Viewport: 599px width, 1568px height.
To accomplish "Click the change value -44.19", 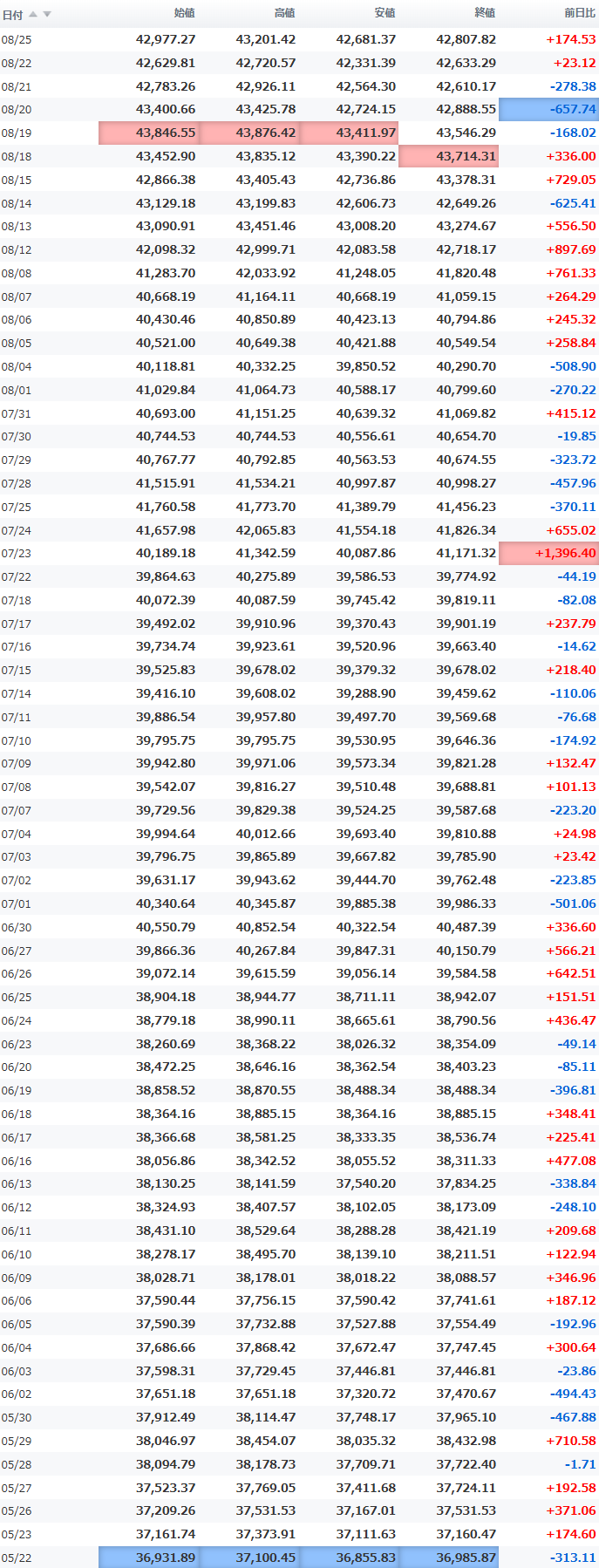I will (x=576, y=576).
